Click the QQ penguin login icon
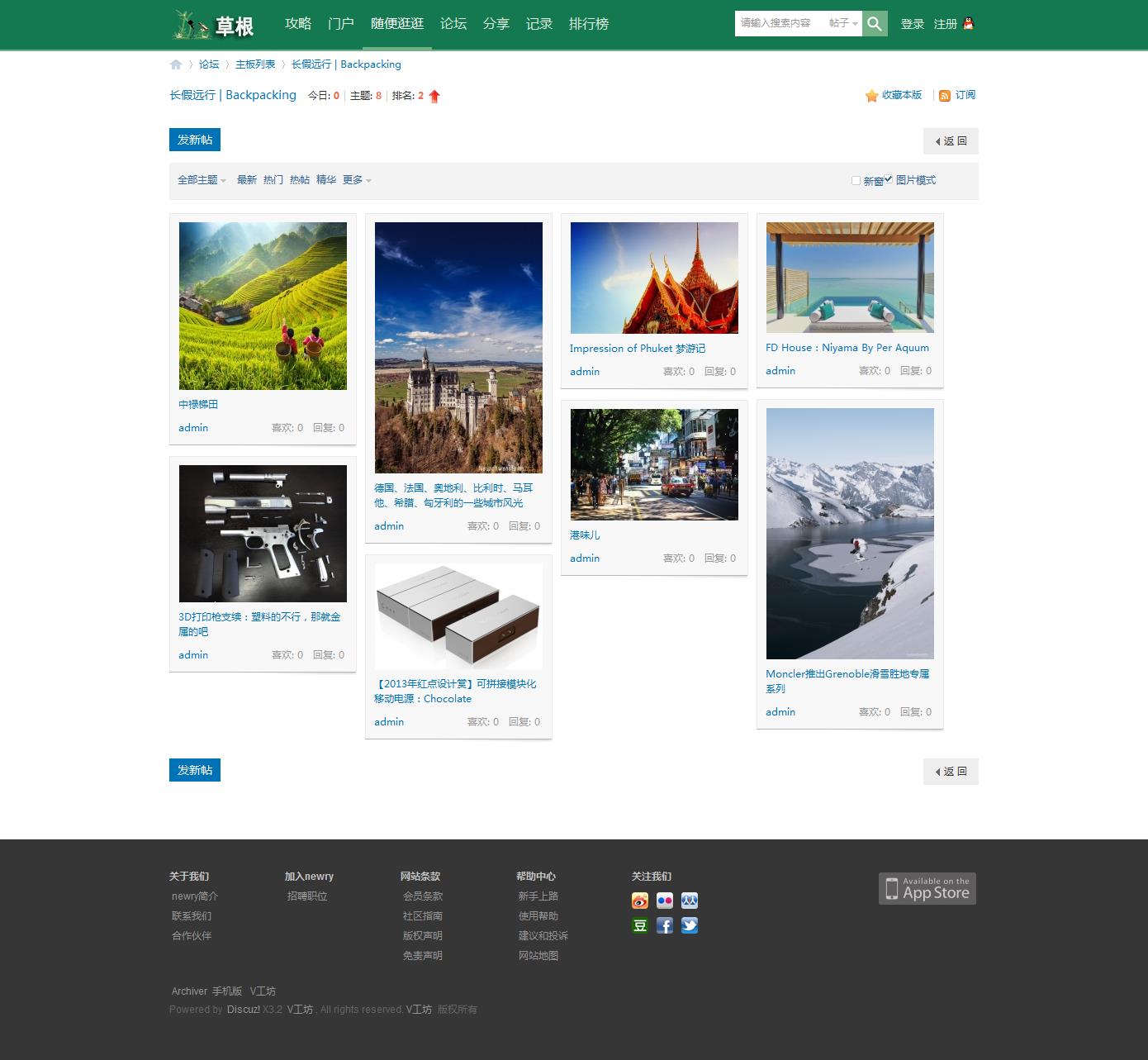1148x1060 pixels. [968, 24]
